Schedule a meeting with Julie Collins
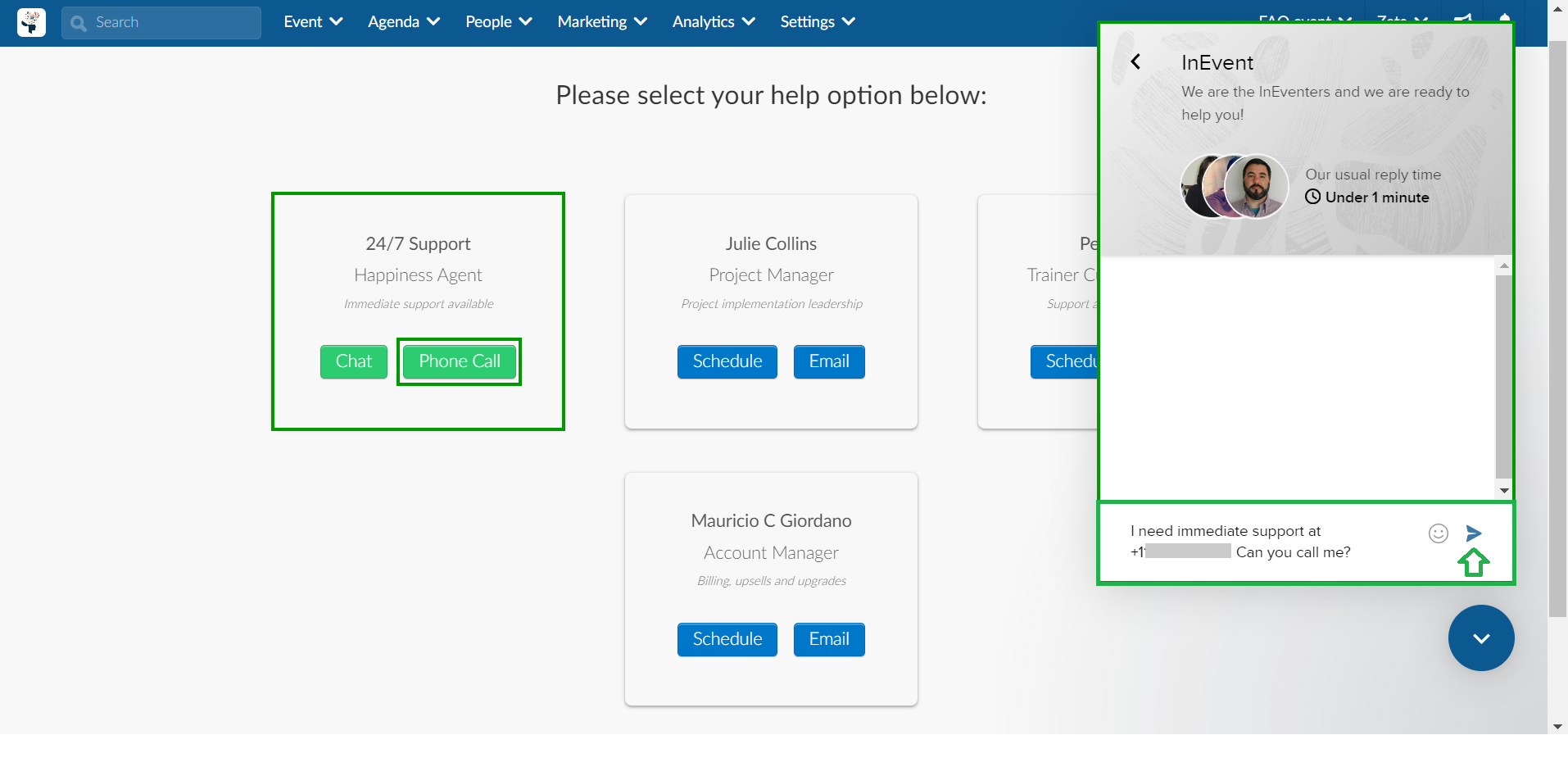The height and width of the screenshot is (767, 1568). point(727,361)
